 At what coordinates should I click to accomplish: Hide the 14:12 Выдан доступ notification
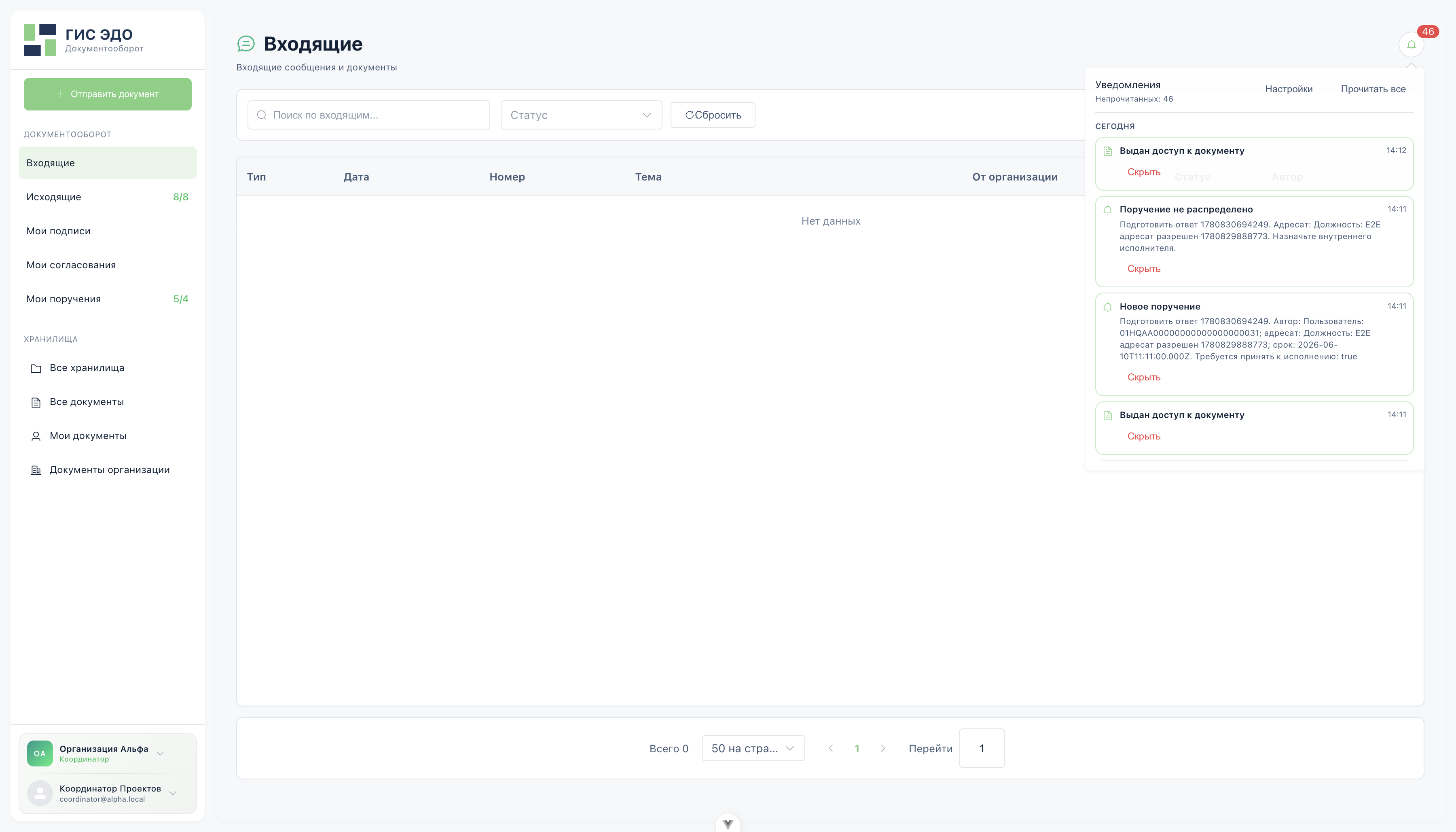click(x=1144, y=172)
